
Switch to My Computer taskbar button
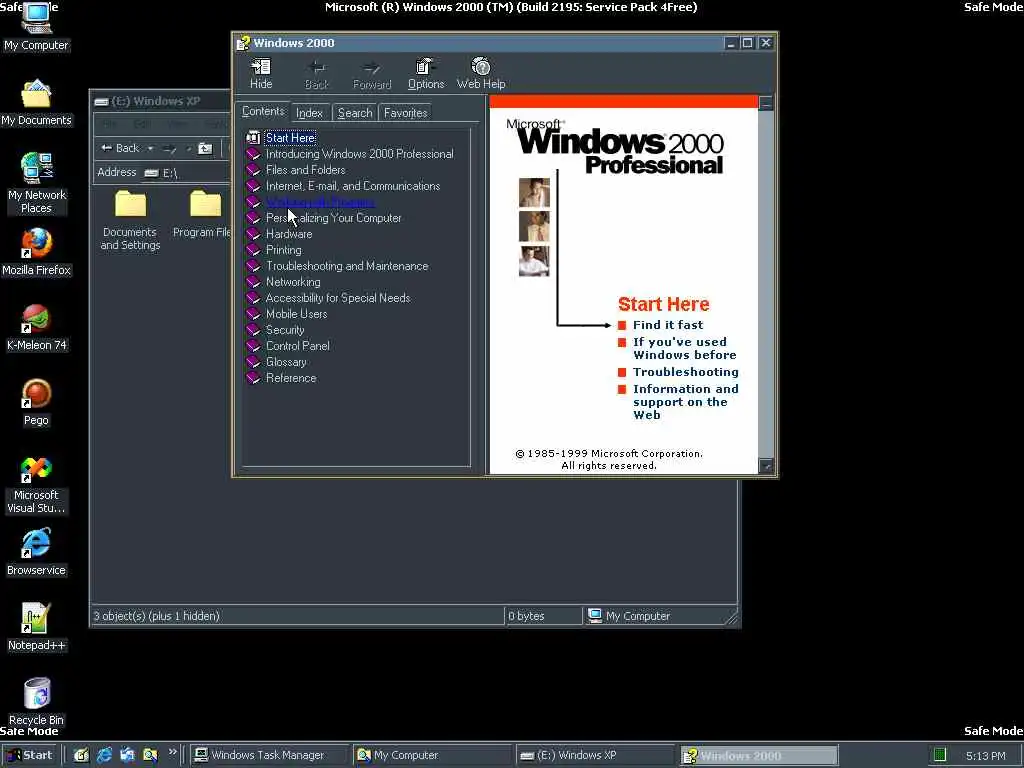[431, 755]
